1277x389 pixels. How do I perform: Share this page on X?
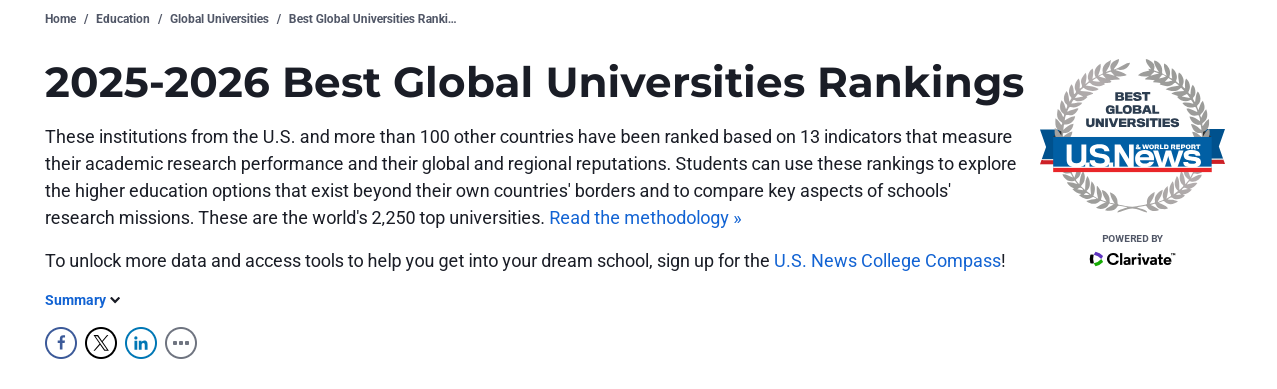click(101, 343)
